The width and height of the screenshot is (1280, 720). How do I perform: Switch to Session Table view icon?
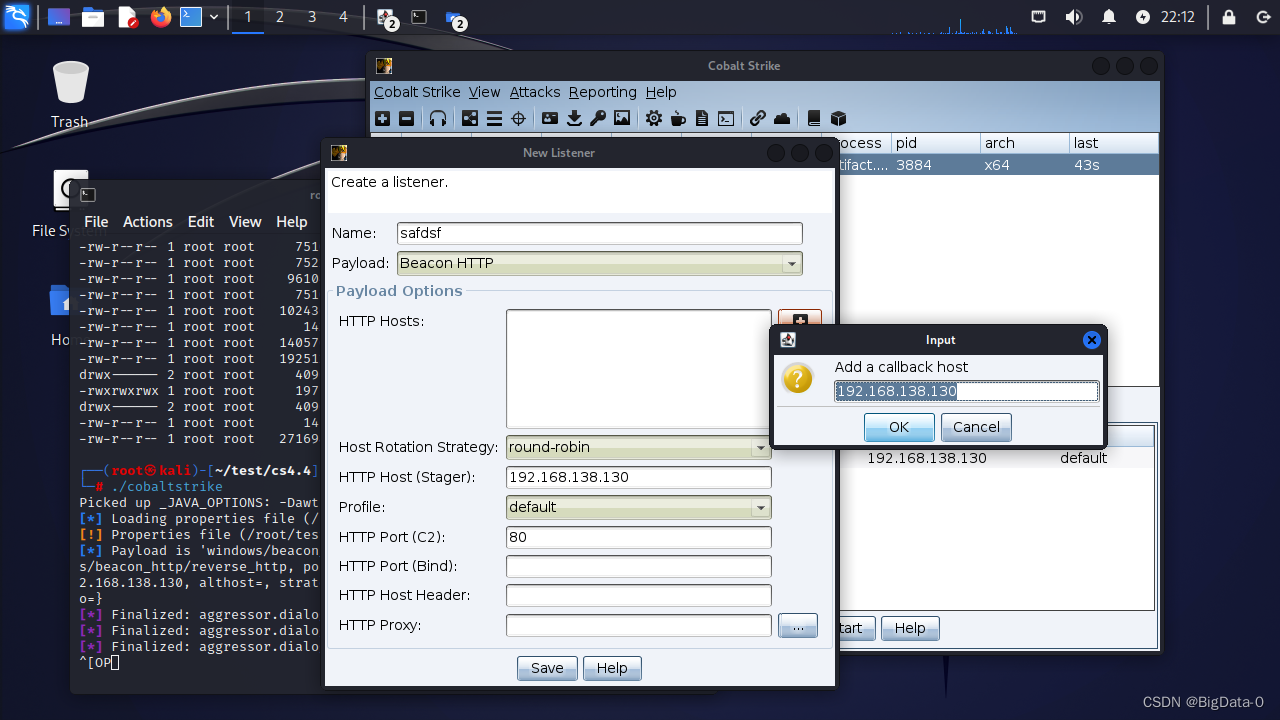pyautogui.click(x=494, y=118)
